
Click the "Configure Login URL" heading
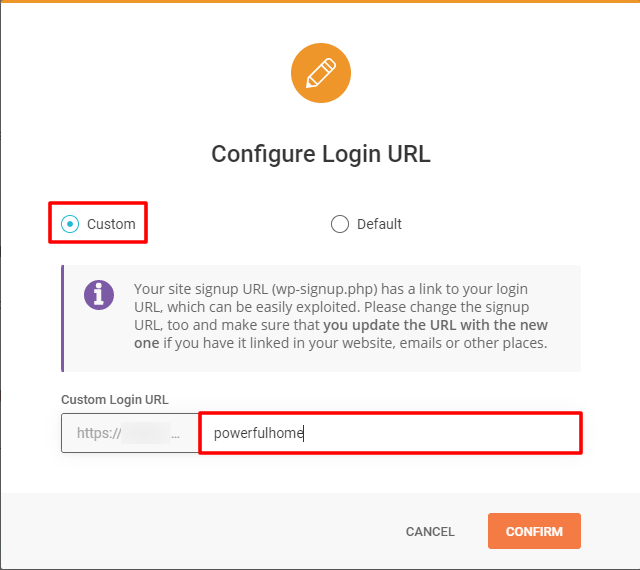click(321, 154)
